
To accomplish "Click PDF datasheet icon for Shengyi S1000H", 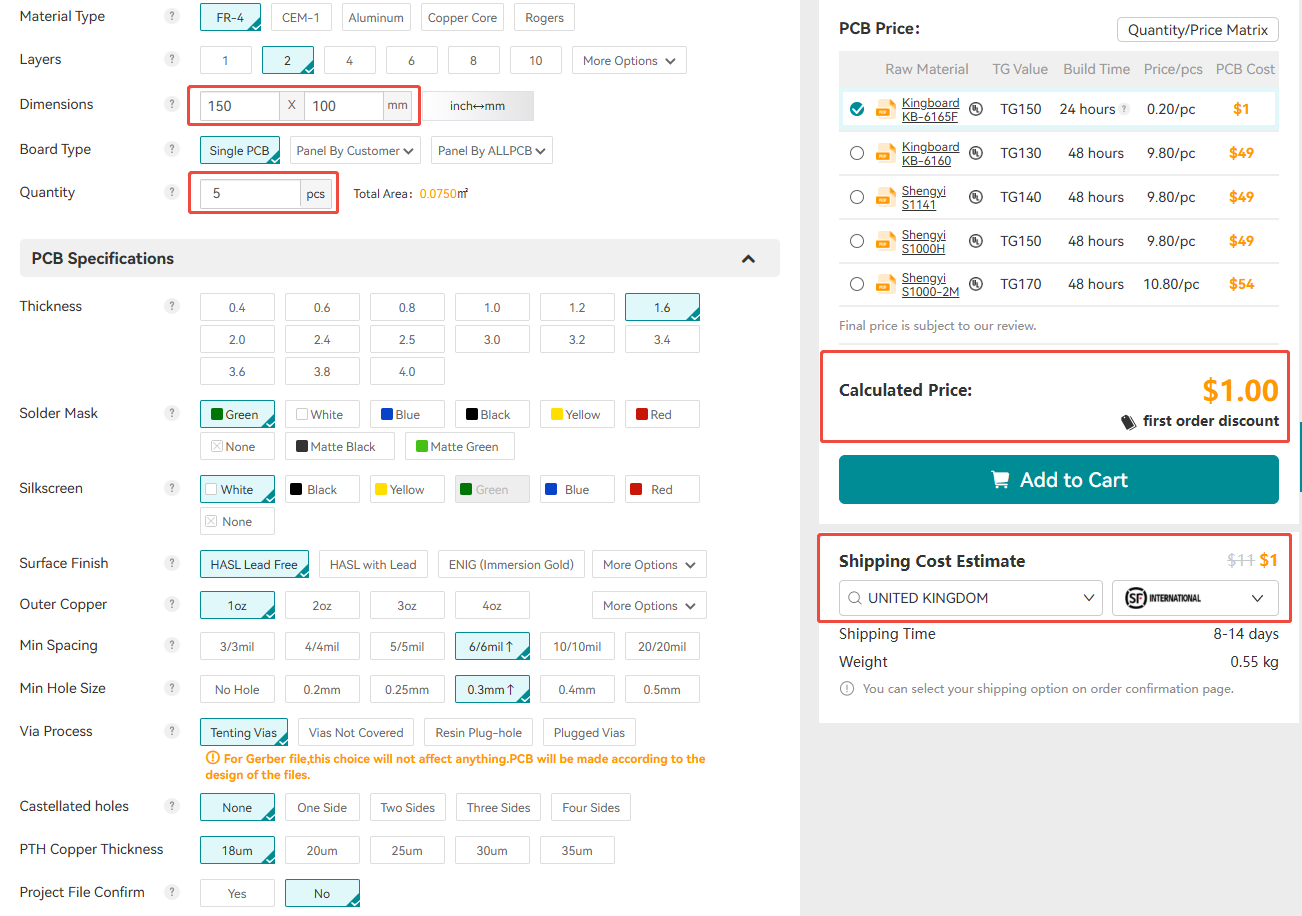I will coord(885,241).
